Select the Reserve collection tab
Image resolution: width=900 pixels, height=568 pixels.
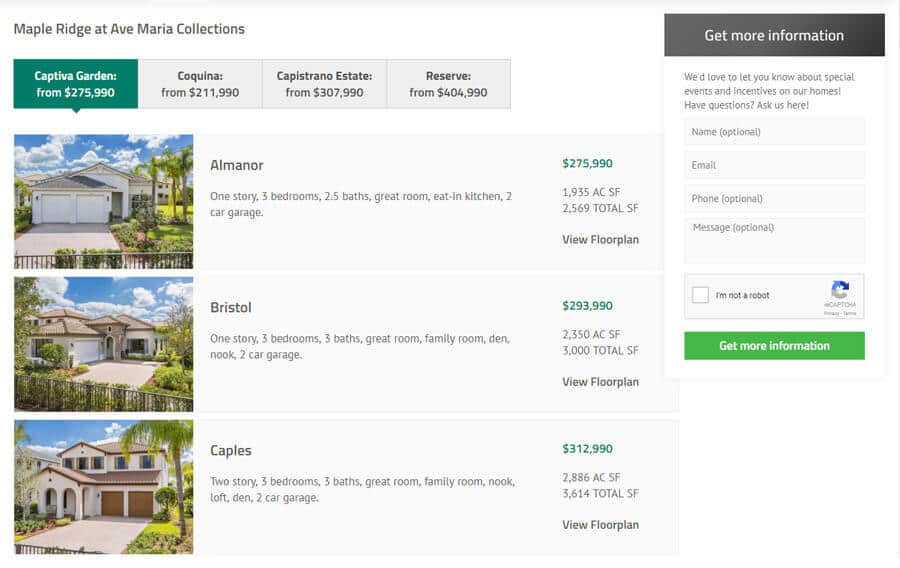coord(448,84)
